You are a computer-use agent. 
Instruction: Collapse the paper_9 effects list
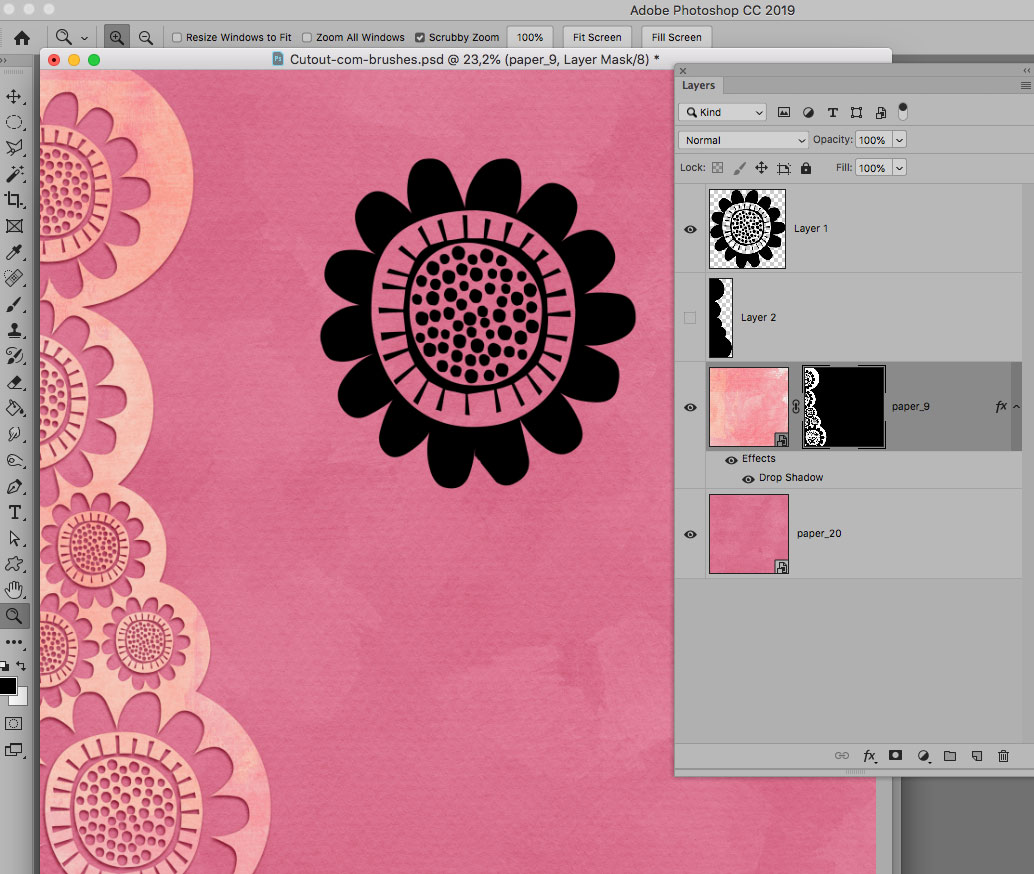tap(1016, 406)
